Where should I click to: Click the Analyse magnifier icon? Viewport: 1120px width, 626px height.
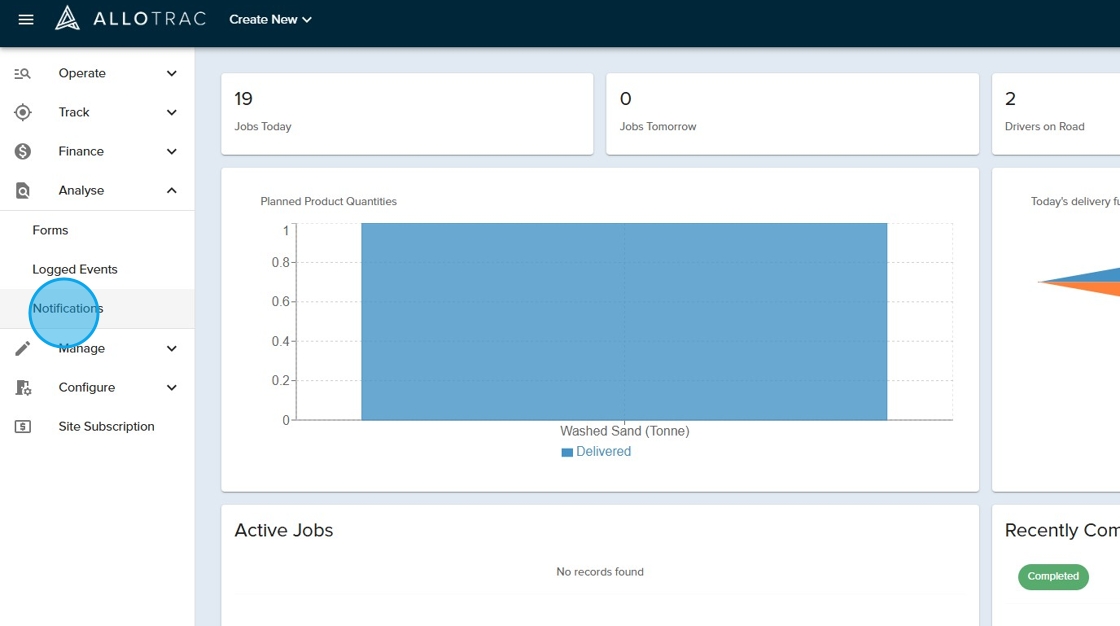point(23,190)
